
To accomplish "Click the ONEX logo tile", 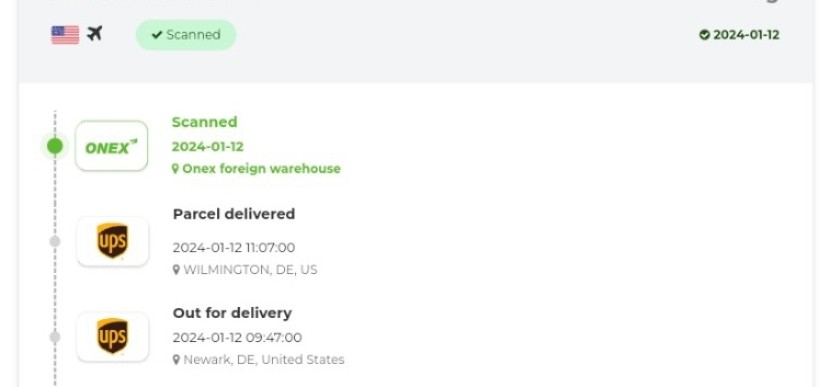I will pos(112,146).
